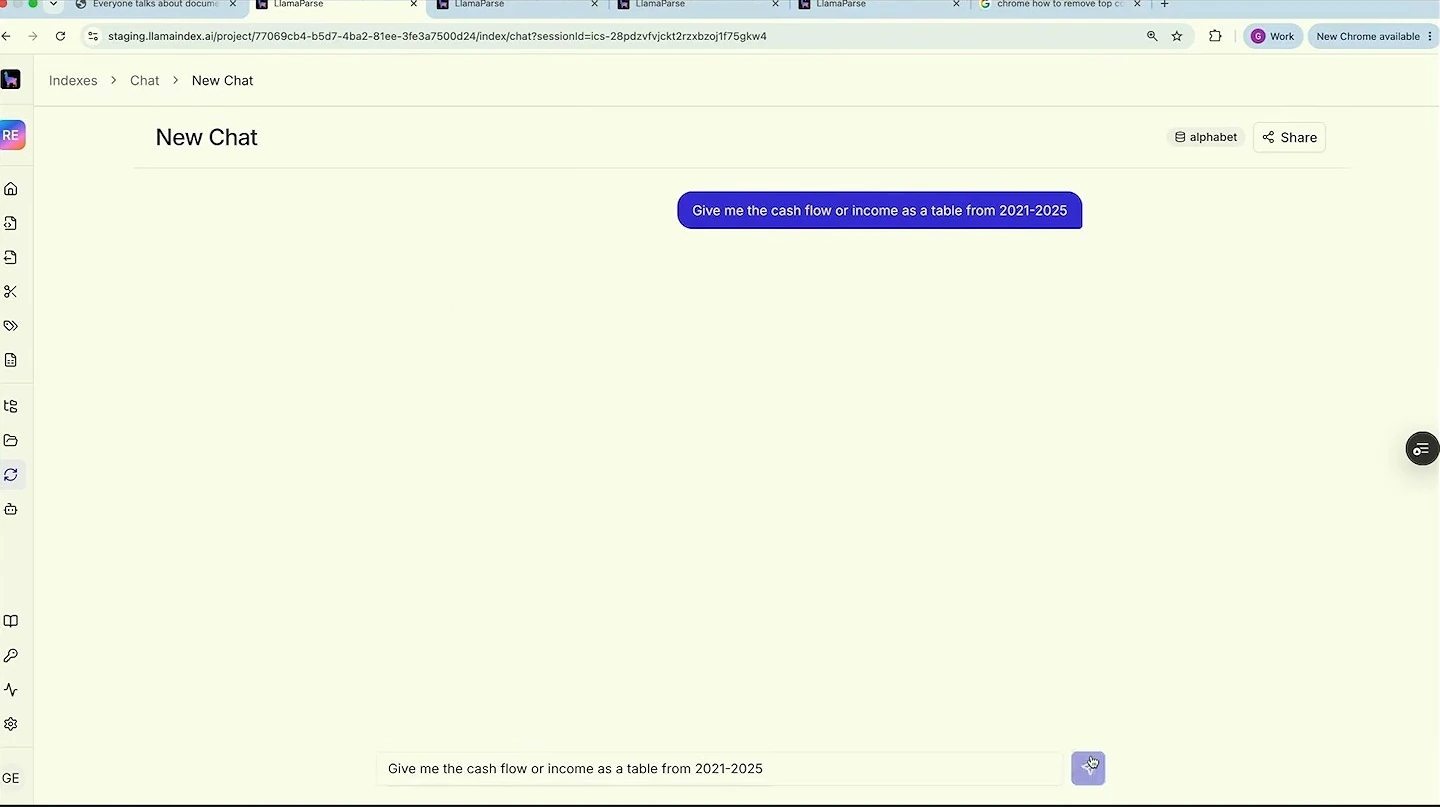1440x807 pixels.
Task: Open a new browser tab
Action: pyautogui.click(x=1164, y=4)
